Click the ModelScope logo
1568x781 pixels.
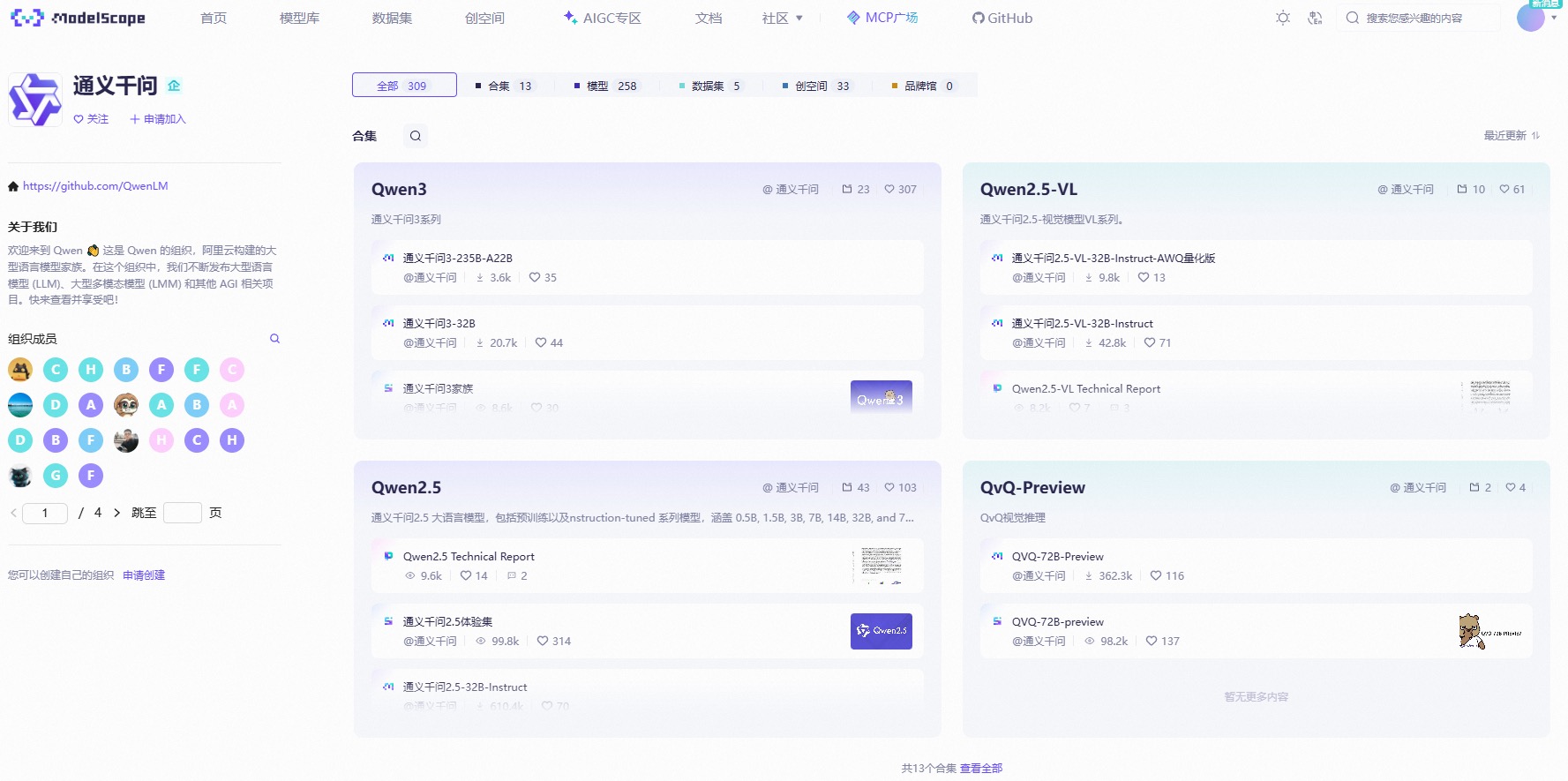78,18
